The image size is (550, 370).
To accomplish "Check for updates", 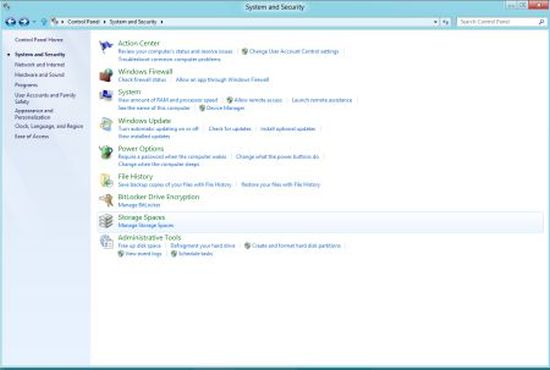I will pos(230,129).
